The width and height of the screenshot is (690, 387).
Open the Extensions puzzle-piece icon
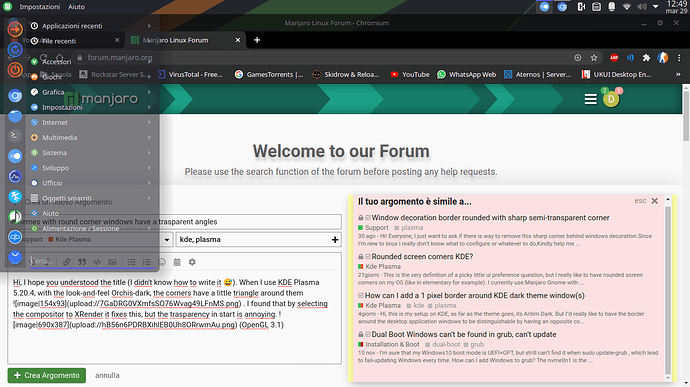(x=646, y=58)
